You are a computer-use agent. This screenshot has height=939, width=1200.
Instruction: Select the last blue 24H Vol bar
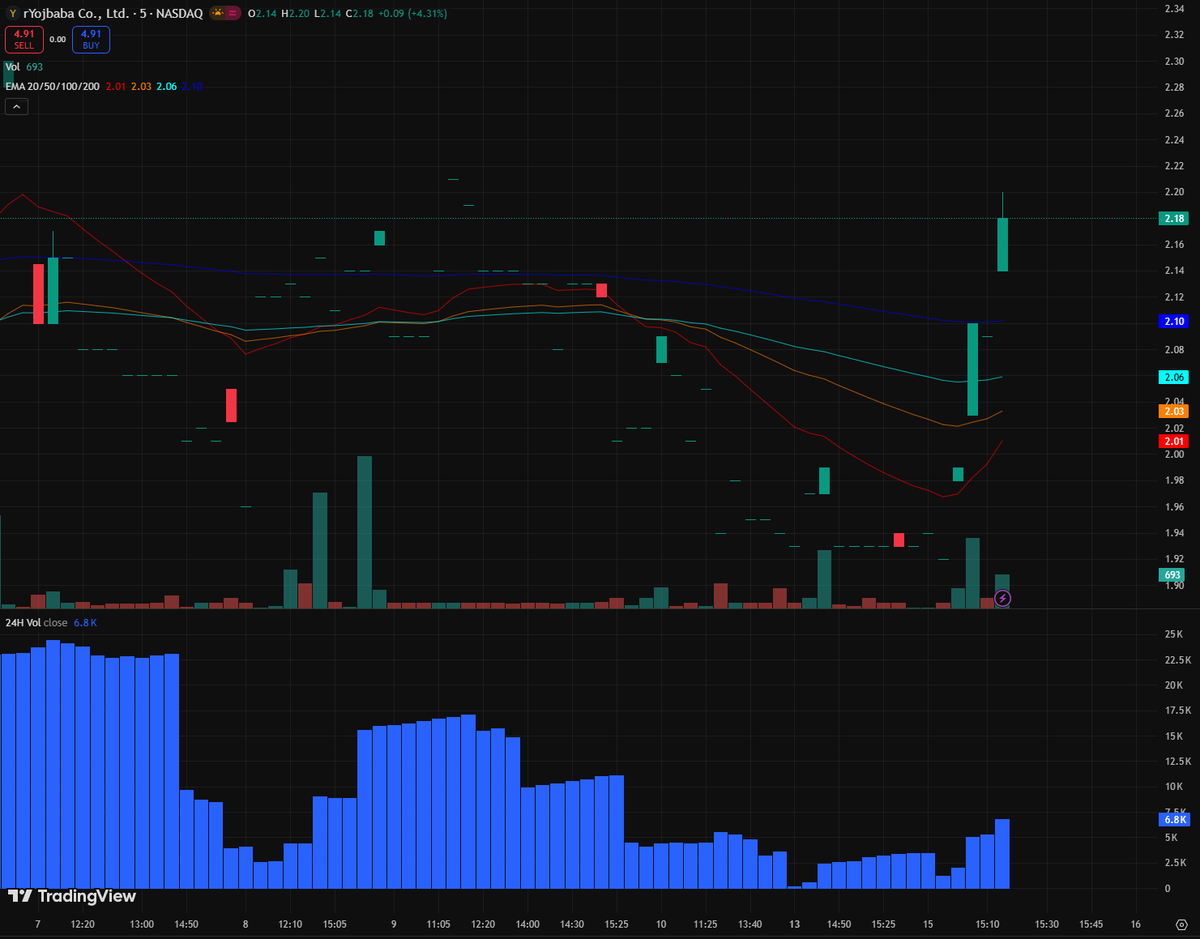click(1002, 854)
